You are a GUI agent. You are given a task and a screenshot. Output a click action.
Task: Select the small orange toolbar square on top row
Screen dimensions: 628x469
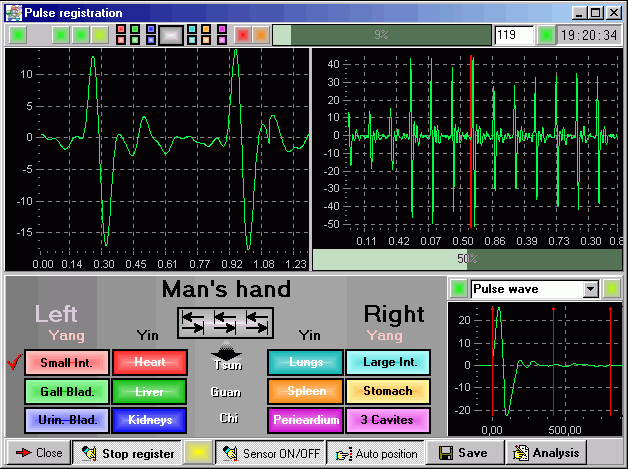coord(206,29)
